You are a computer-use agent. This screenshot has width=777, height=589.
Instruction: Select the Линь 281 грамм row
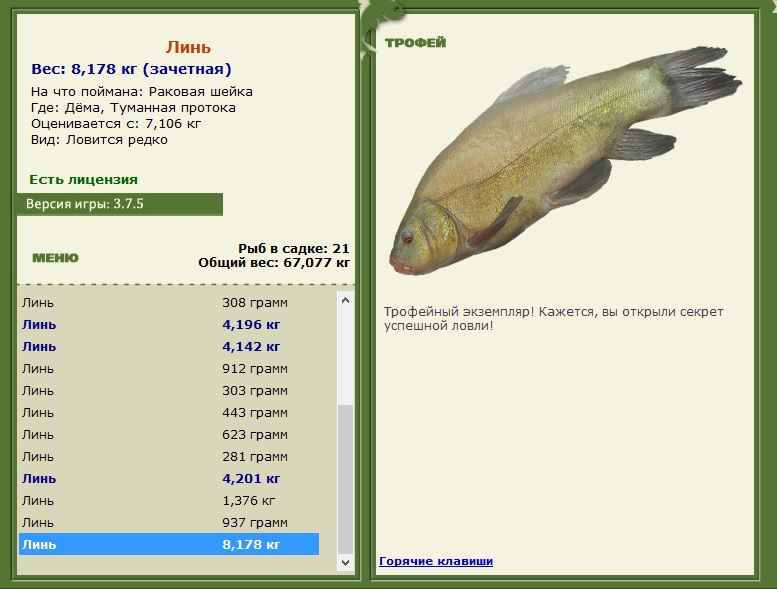[x=168, y=456]
